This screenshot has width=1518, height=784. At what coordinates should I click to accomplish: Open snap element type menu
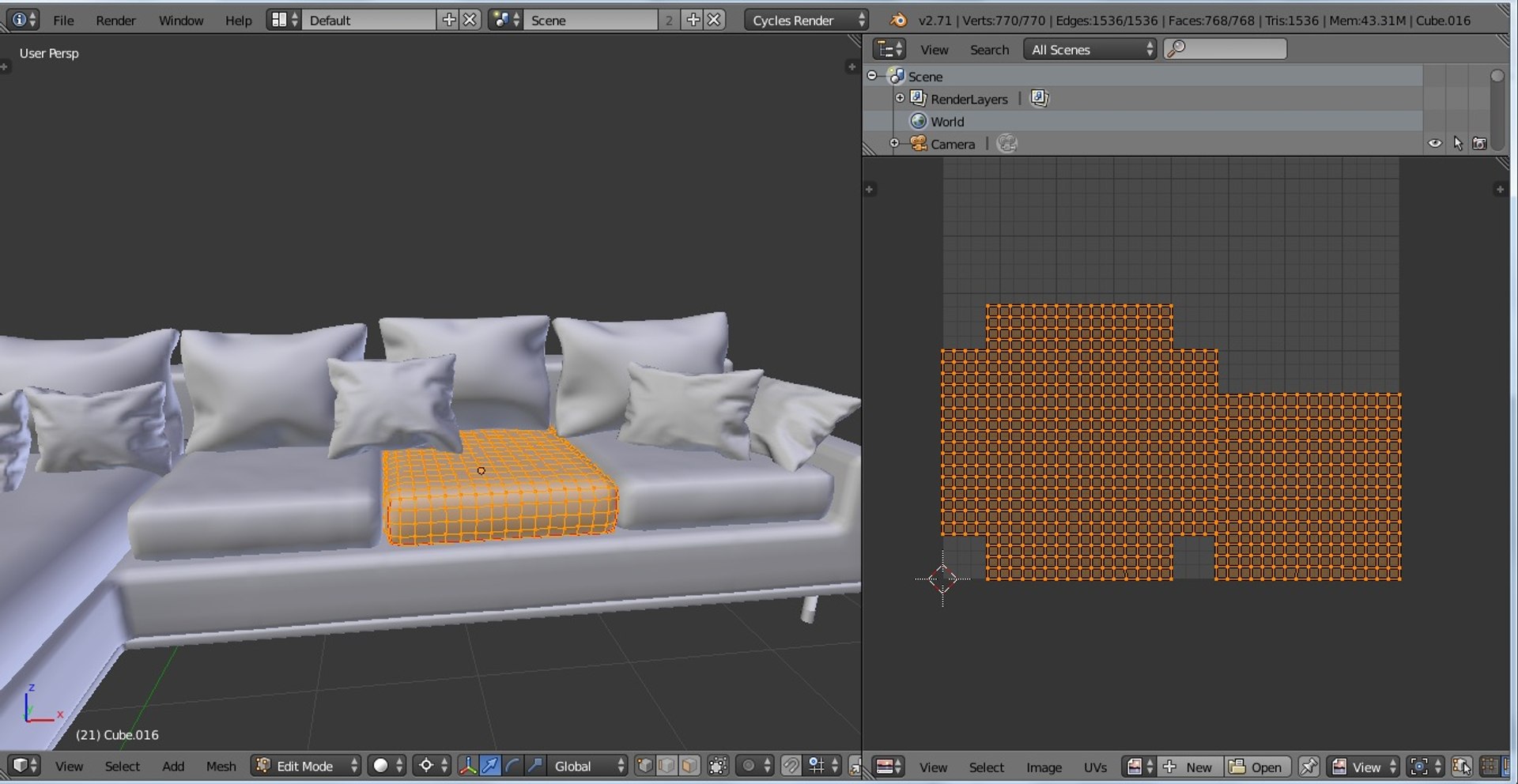[x=823, y=766]
